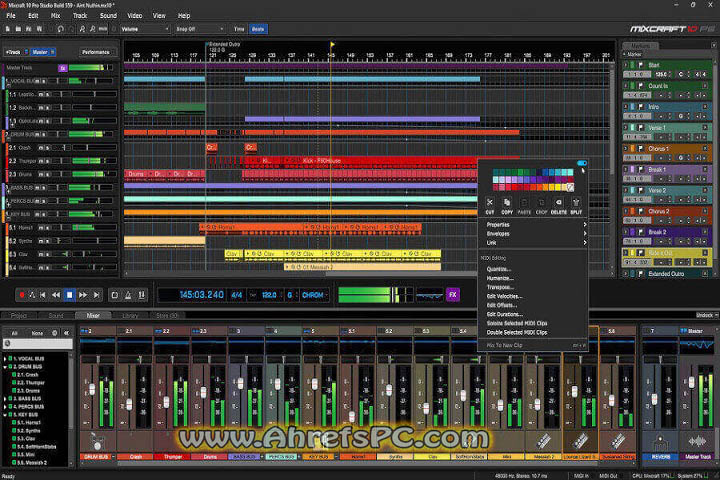720x480 pixels.
Task: Expand the Properties submenu arrow
Action: coord(585,225)
